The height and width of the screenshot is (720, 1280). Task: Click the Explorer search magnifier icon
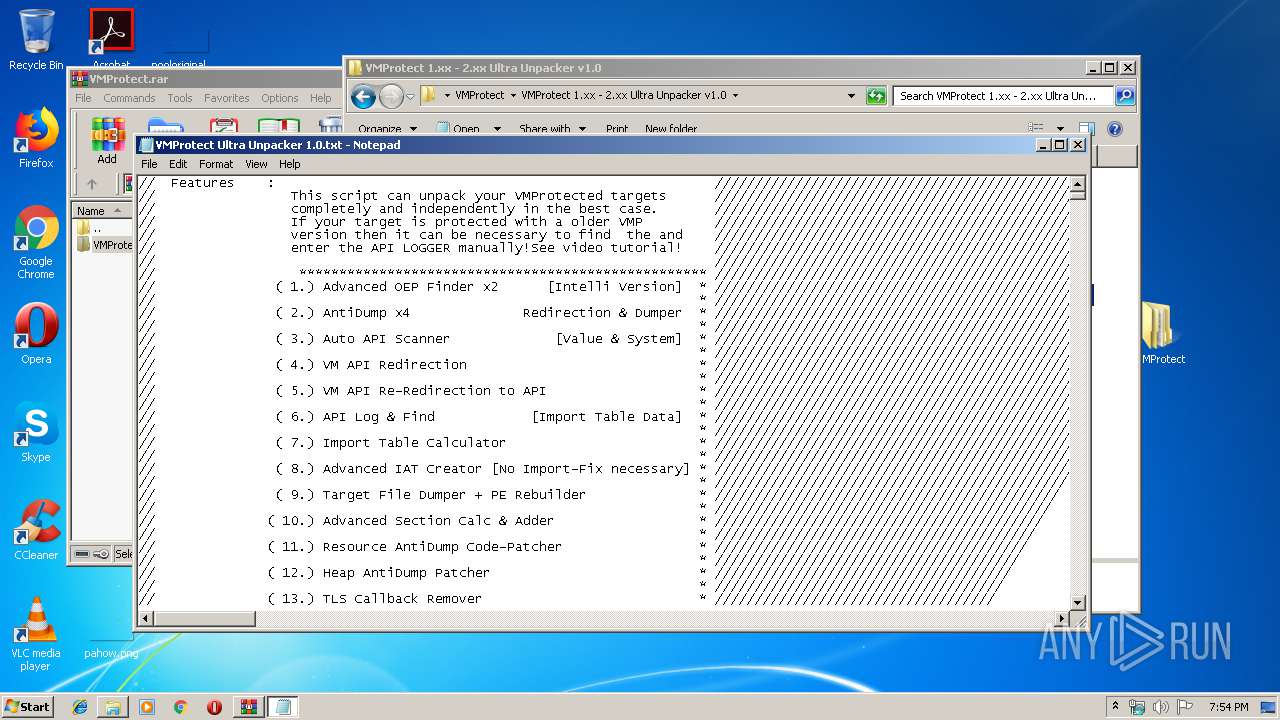pyautogui.click(x=1125, y=96)
